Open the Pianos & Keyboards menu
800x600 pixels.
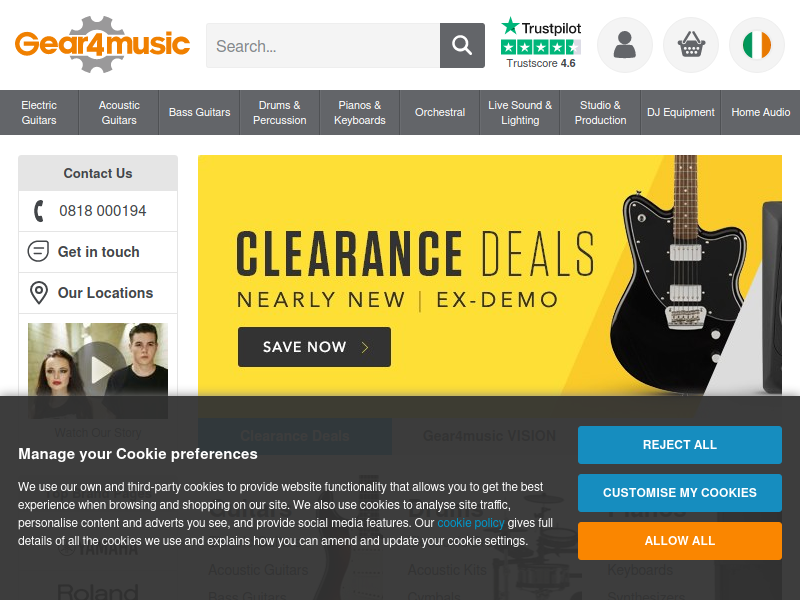pos(360,112)
